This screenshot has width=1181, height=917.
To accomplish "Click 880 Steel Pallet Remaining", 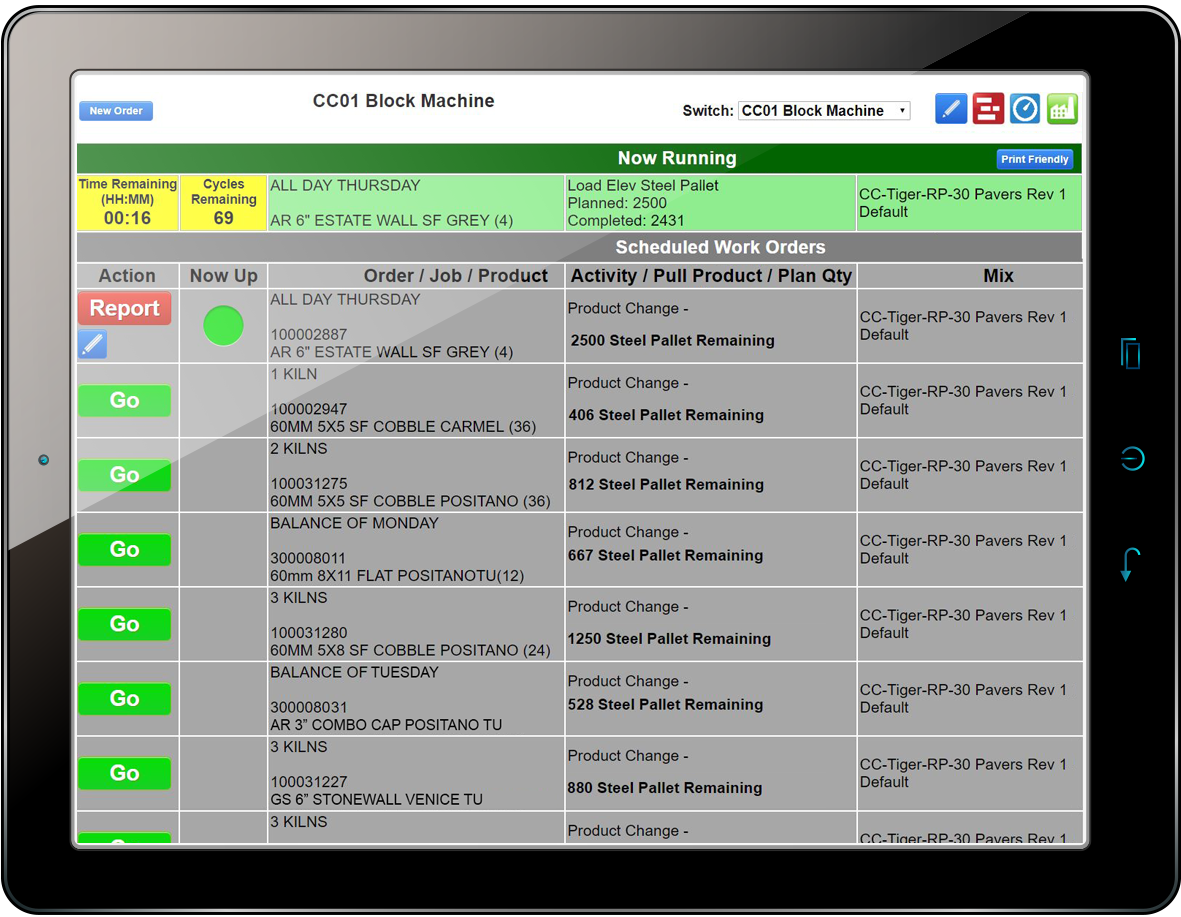I will (664, 788).
